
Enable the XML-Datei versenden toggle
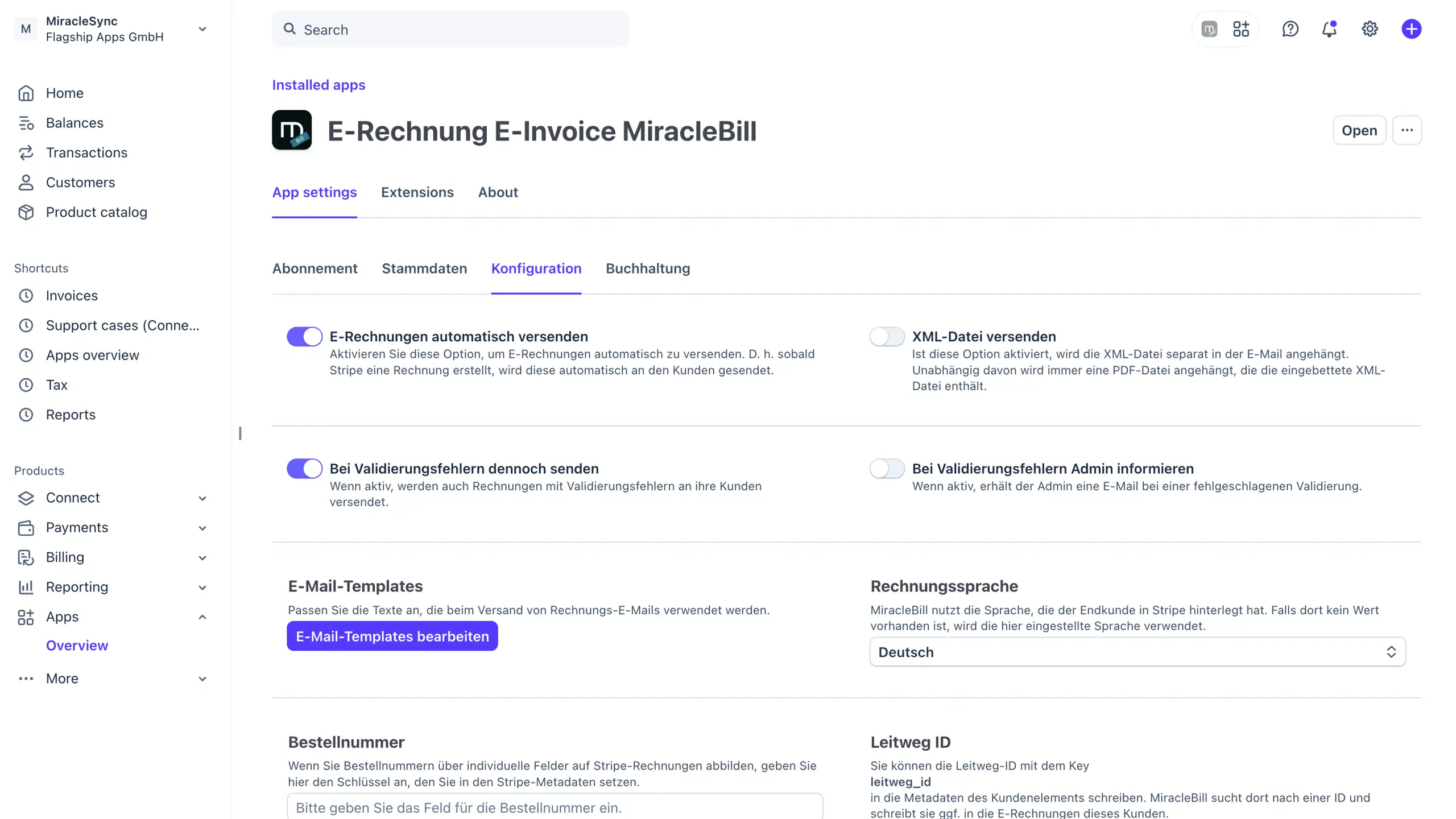coord(887,337)
